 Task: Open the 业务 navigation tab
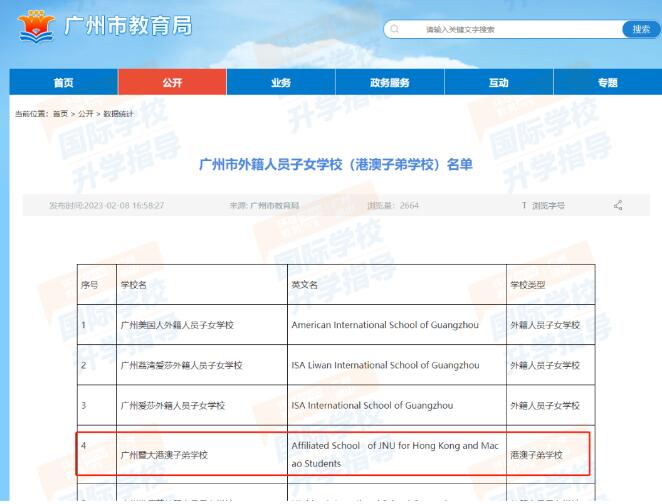281,82
